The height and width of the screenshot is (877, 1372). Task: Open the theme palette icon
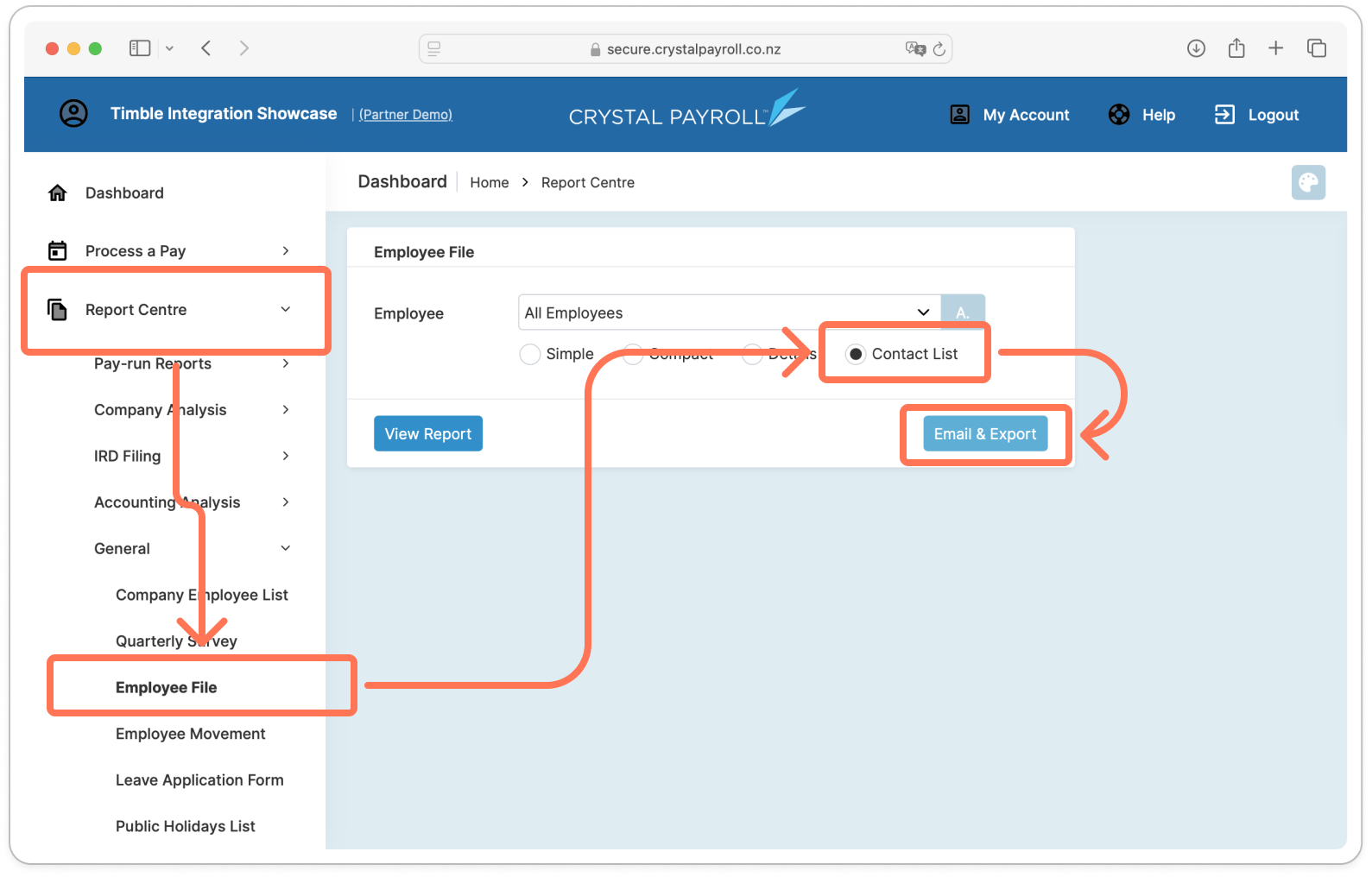[x=1308, y=182]
